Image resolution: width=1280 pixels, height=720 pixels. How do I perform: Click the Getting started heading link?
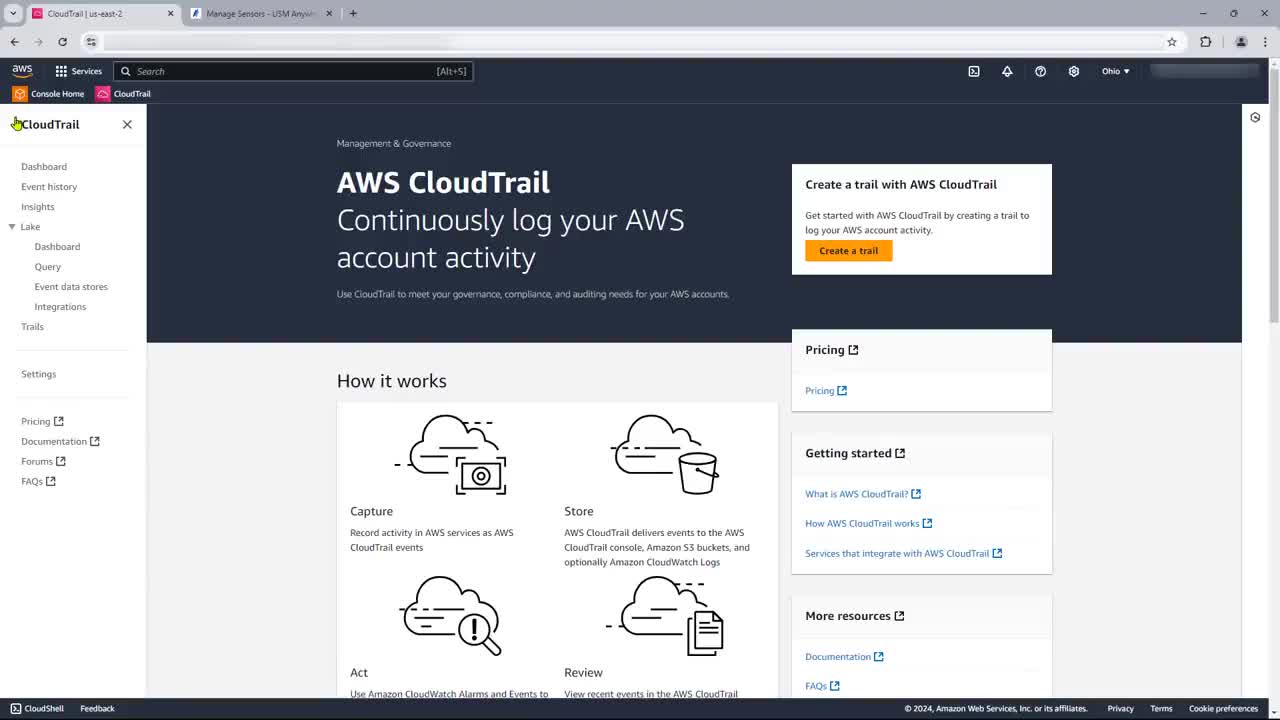(855, 453)
